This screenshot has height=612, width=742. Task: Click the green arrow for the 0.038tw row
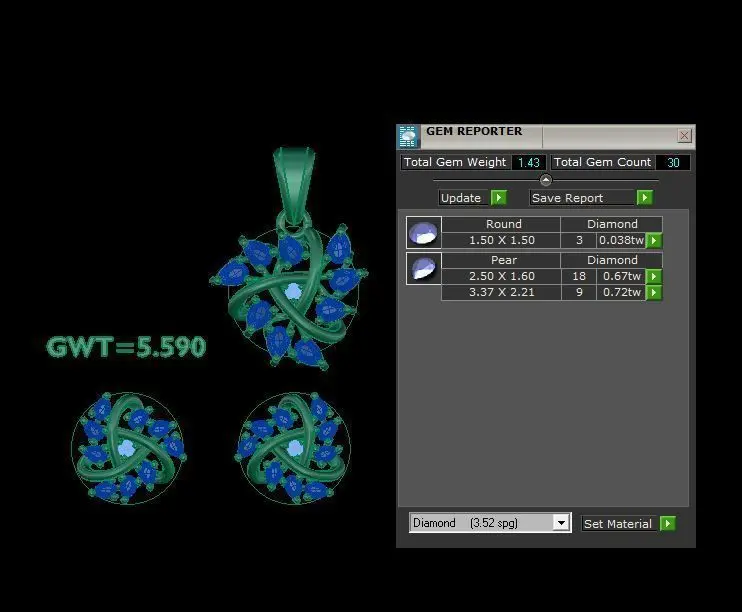654,240
